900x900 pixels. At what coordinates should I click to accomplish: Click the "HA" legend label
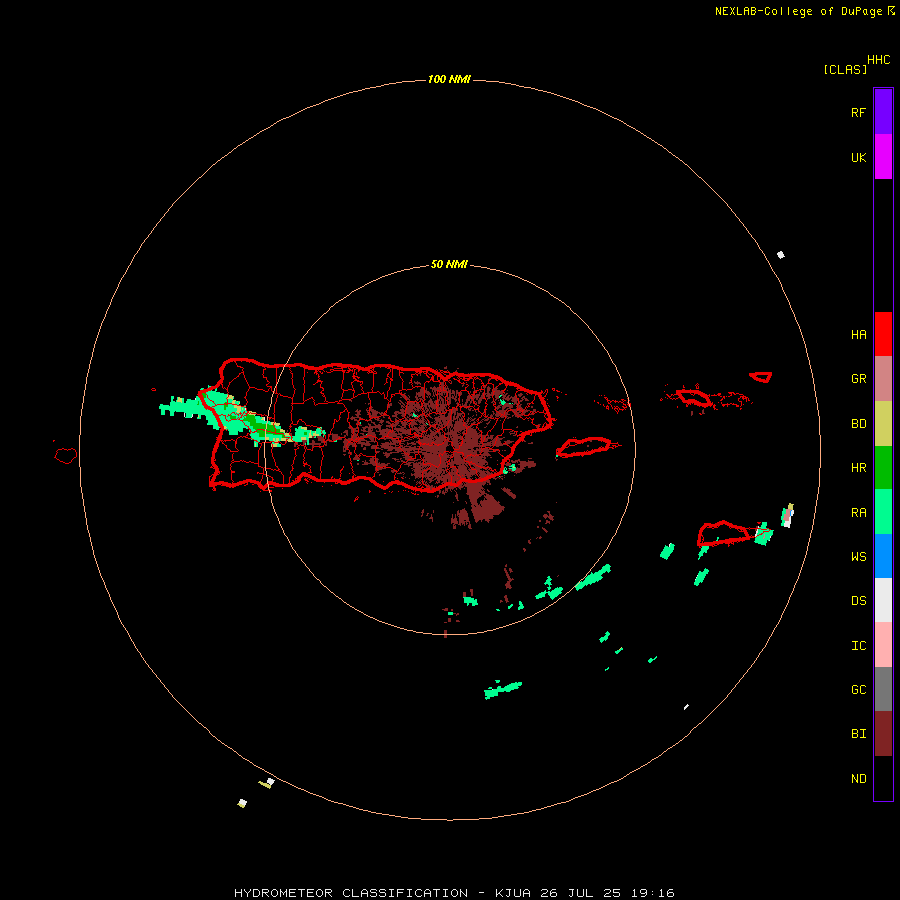coord(858,335)
